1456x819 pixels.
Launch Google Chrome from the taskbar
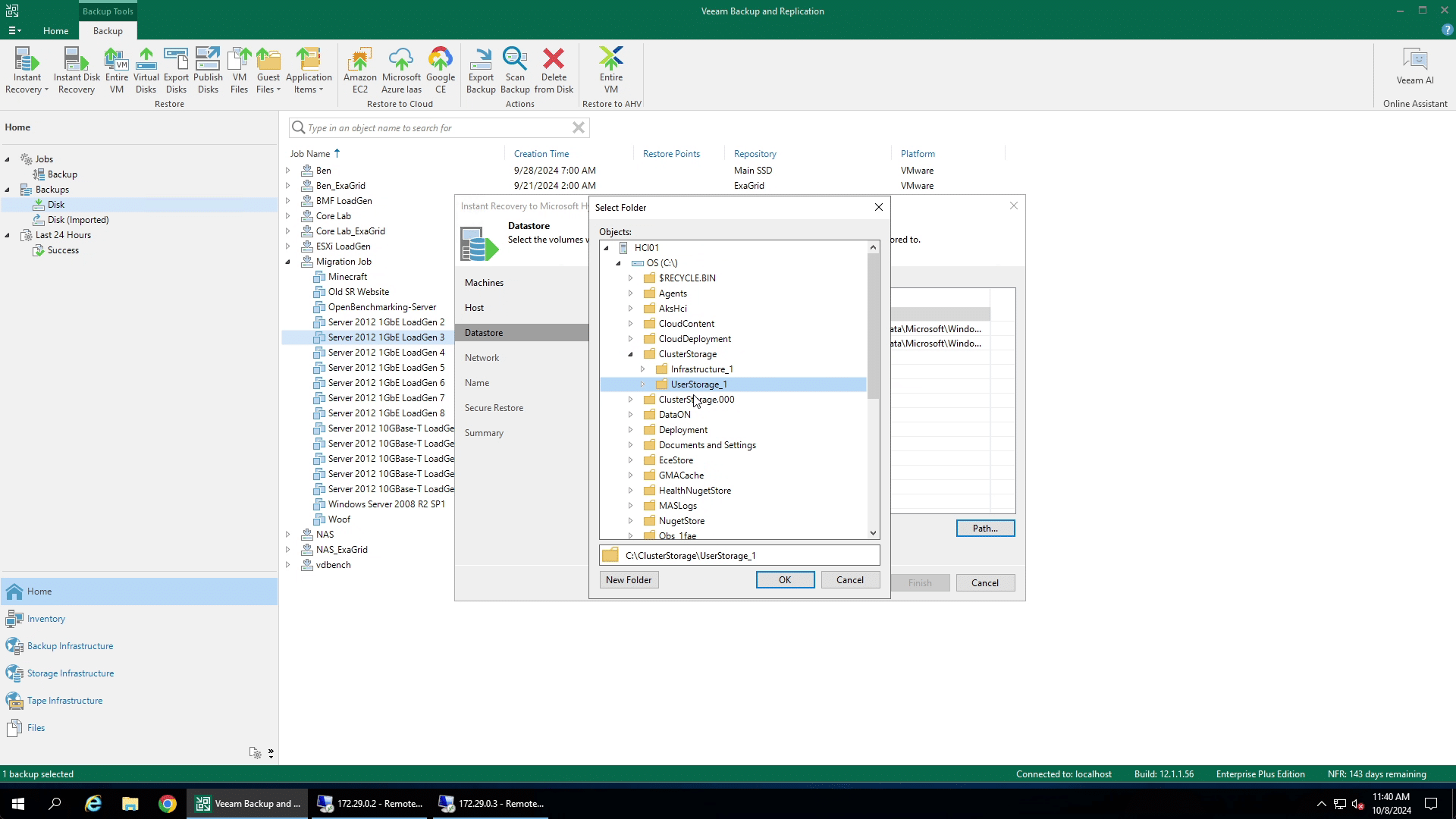168,804
